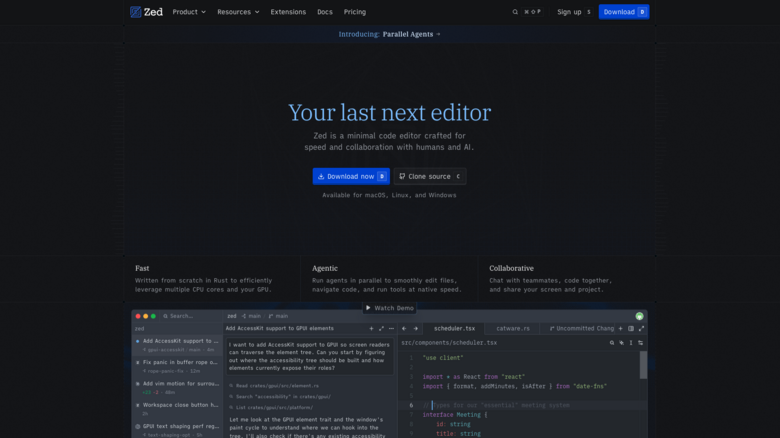Click the 'interface Meeting {' code line
This screenshot has height=438, width=780.
[x=455, y=415]
